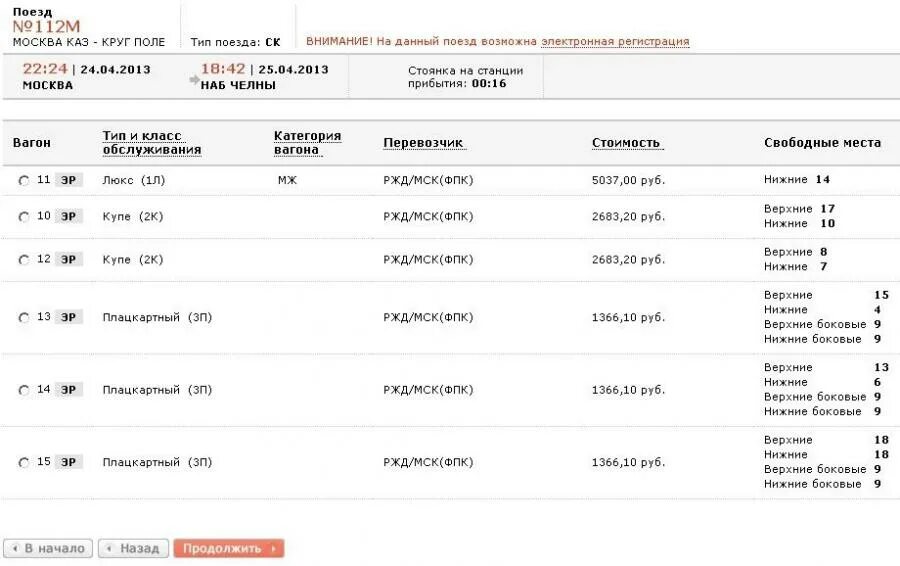Viewport: 900px width, 566px height.
Task: Click ЭР badge of wagon 13
Action: pos(68,317)
